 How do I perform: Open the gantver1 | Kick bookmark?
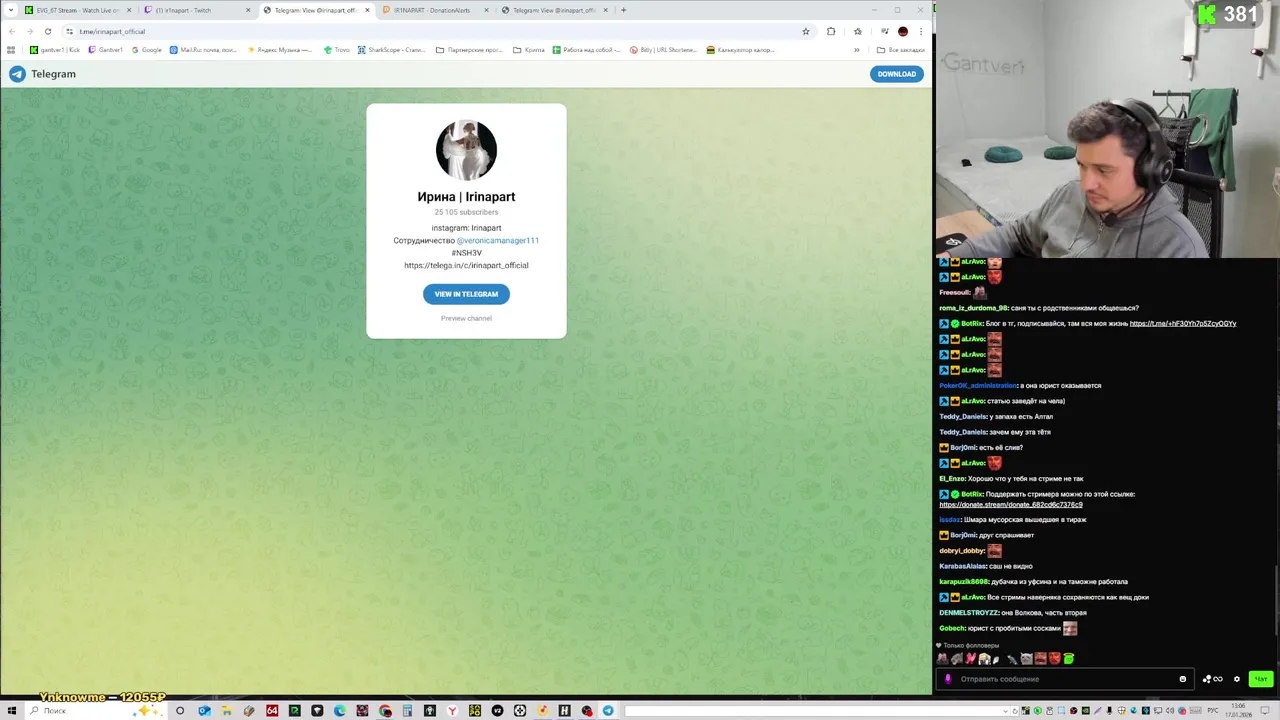coord(55,50)
